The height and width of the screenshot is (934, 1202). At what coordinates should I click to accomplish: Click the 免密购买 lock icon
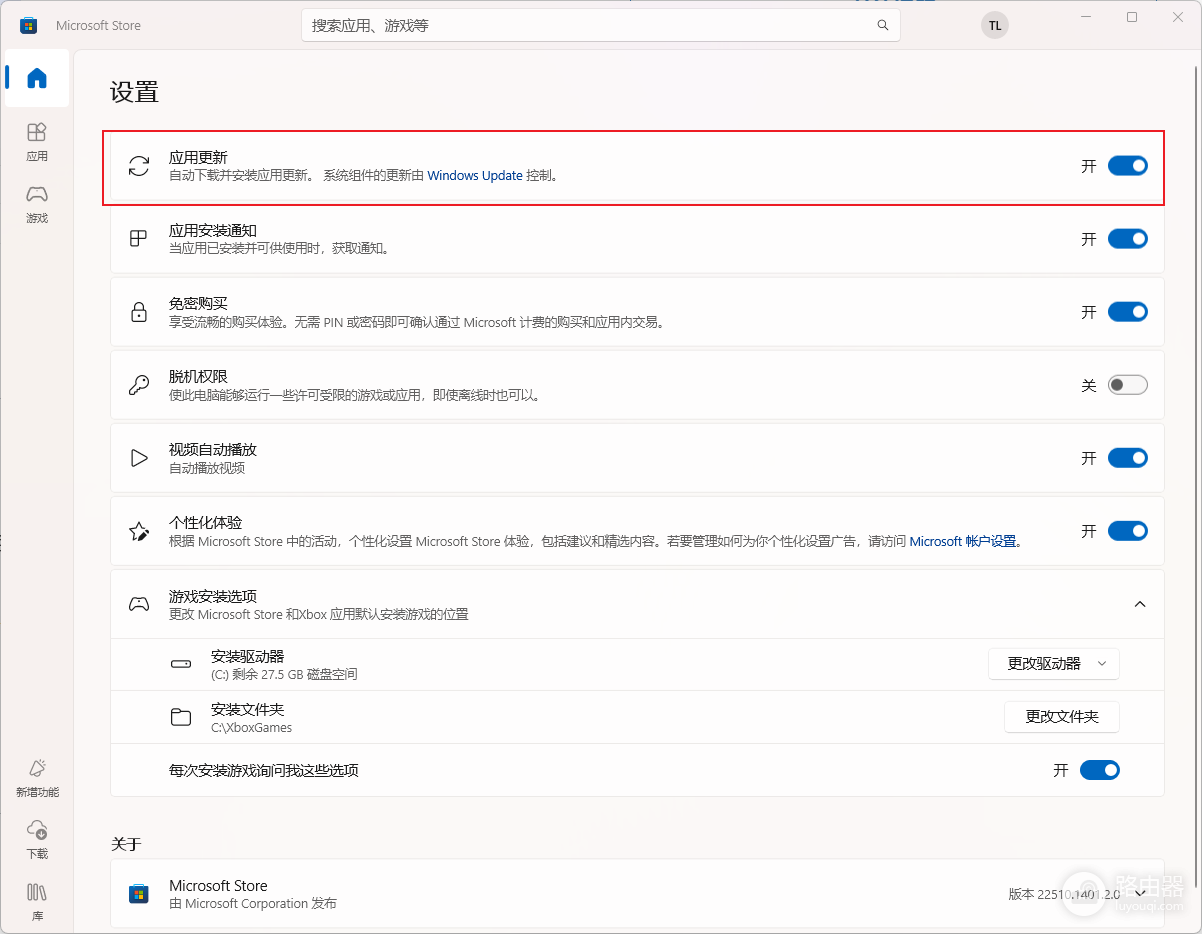[139, 312]
